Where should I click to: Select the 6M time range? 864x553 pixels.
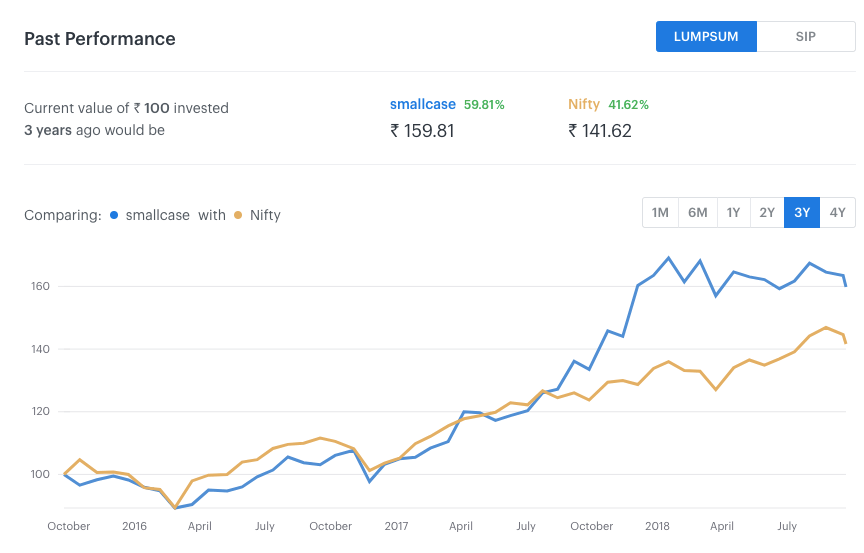[x=698, y=213]
